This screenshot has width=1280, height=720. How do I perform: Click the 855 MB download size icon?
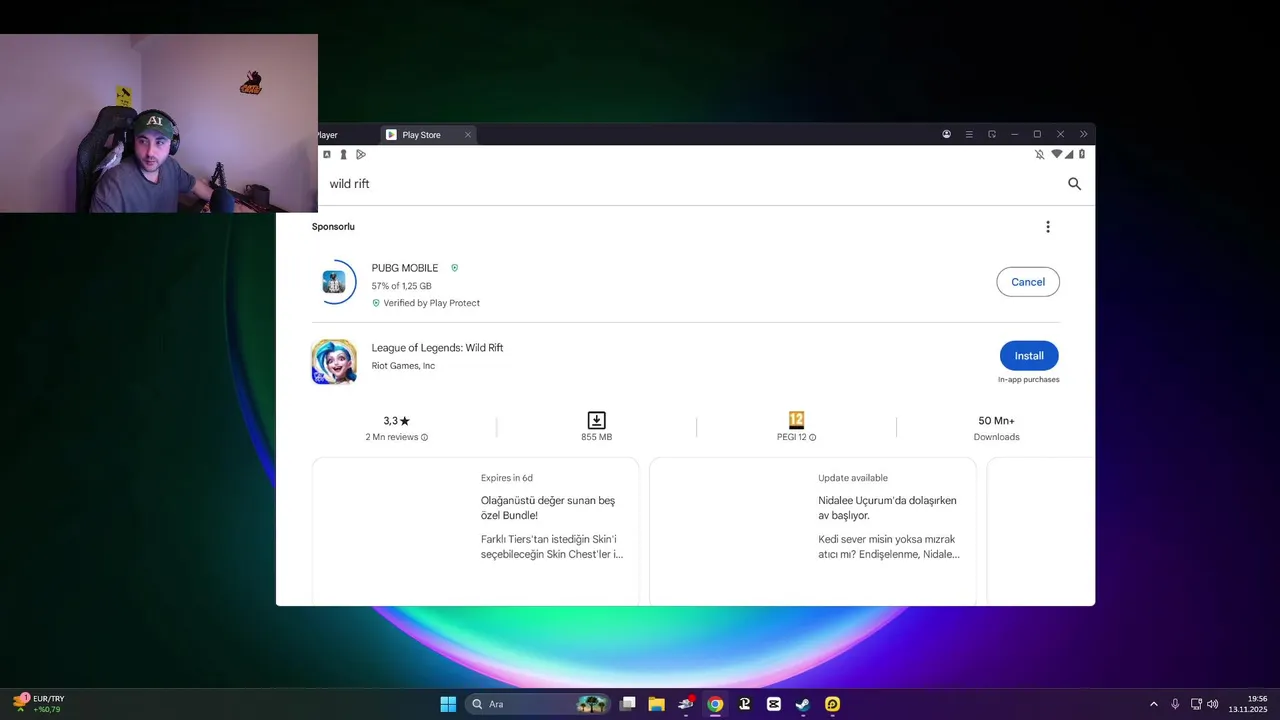click(596, 420)
